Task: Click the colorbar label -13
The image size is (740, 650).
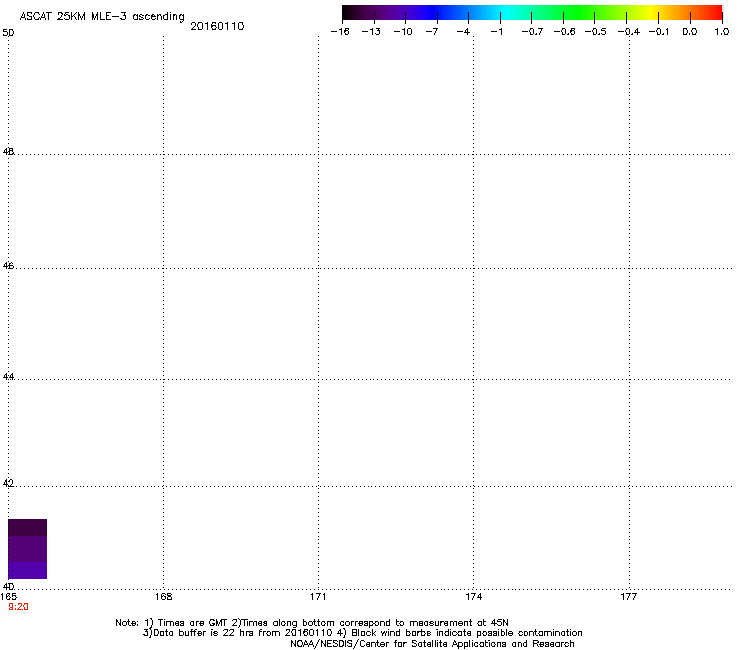Action: click(x=371, y=32)
